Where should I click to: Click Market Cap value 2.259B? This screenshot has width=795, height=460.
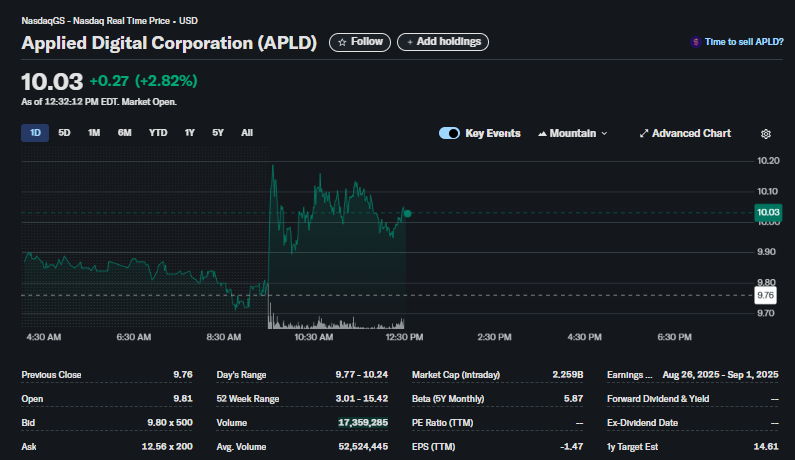pos(568,375)
